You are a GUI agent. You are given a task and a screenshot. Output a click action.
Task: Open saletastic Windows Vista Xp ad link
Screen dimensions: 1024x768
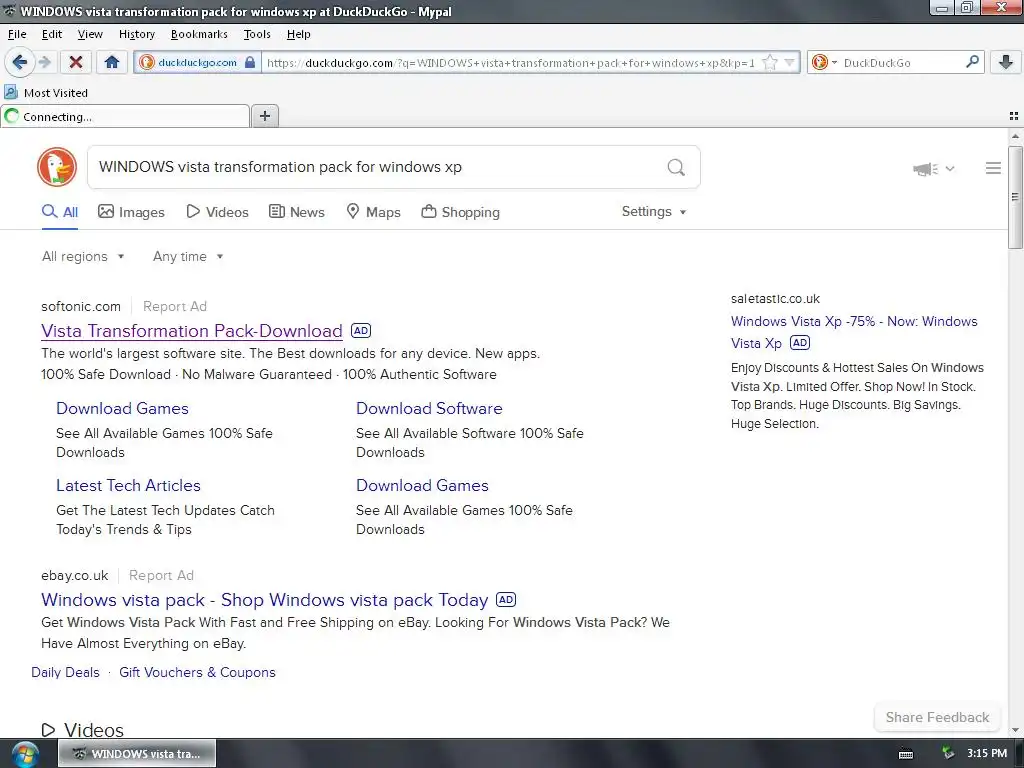(x=854, y=332)
